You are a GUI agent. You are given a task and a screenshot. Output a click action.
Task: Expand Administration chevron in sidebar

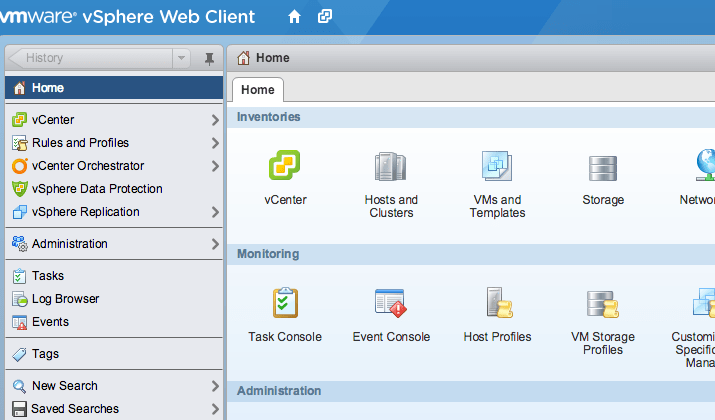point(215,244)
